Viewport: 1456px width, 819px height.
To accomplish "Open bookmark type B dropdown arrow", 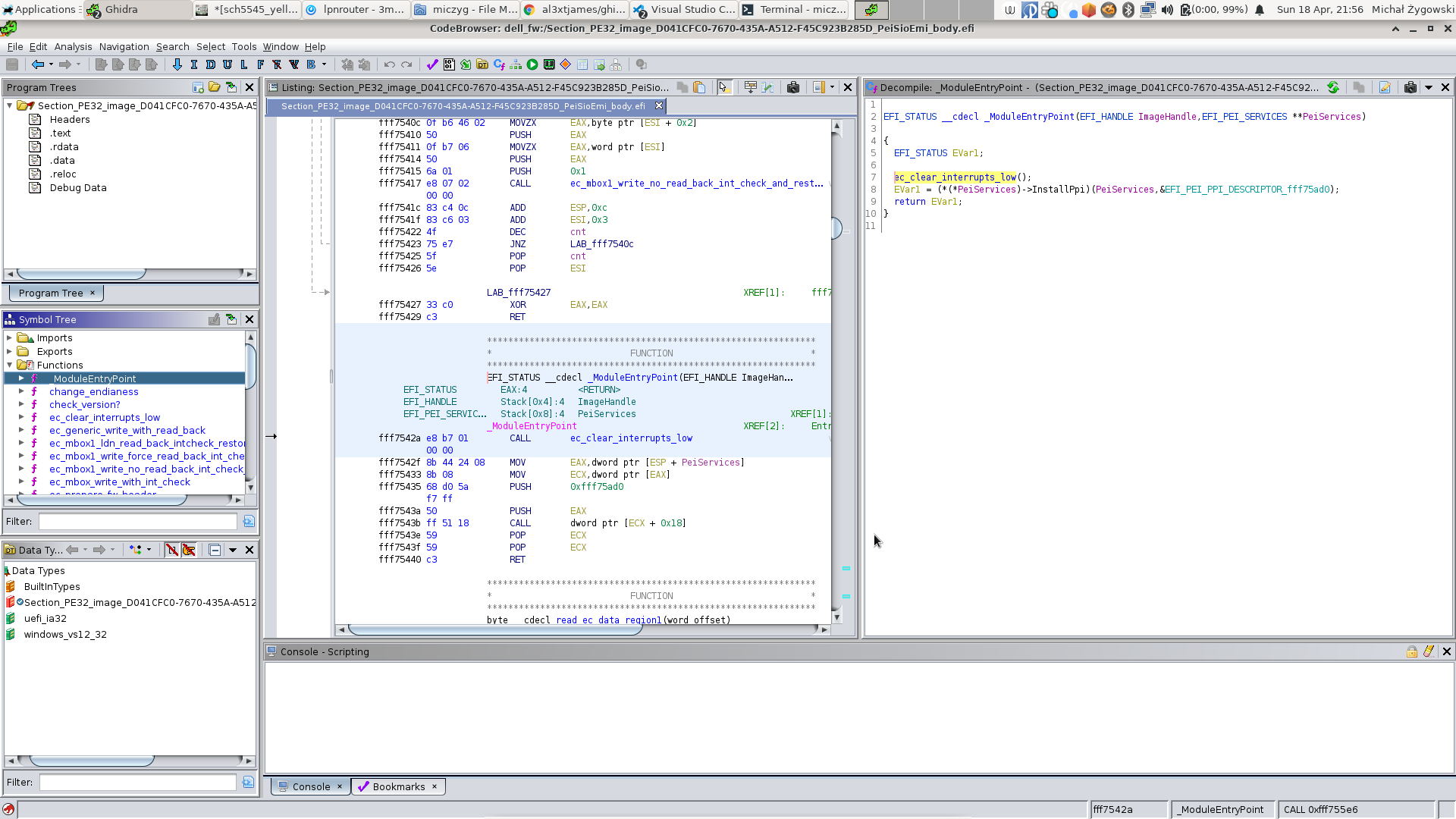I will [x=325, y=64].
